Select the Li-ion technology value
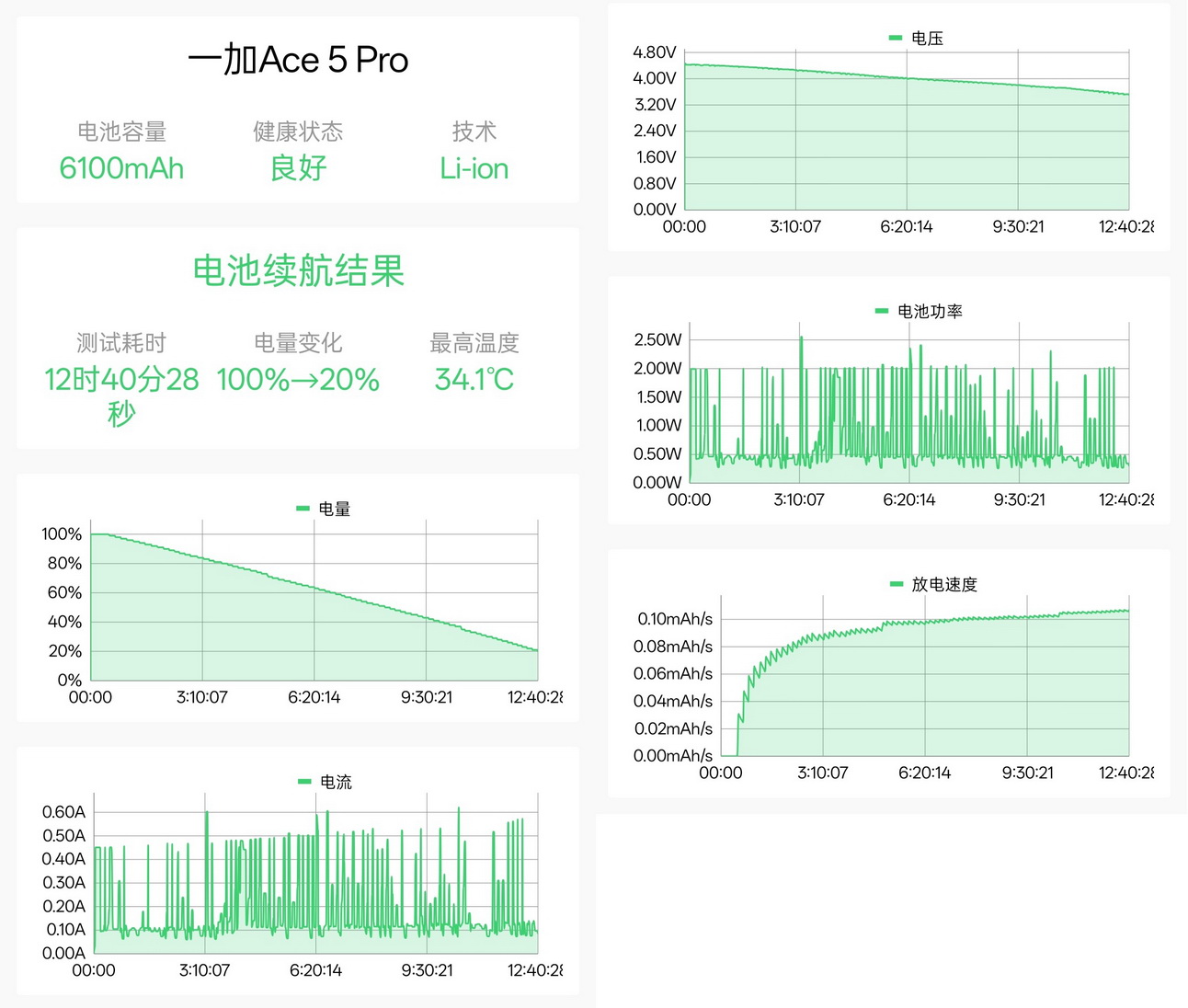The height and width of the screenshot is (1008, 1188). click(x=474, y=168)
